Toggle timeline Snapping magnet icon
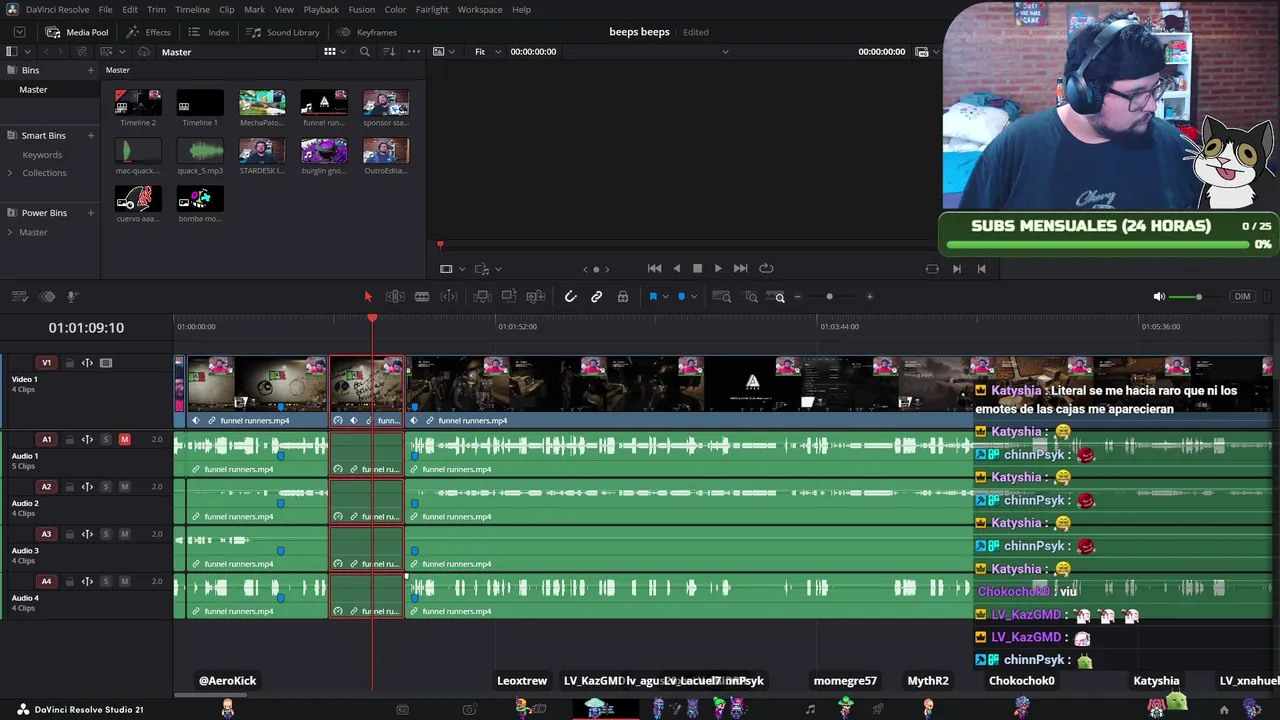 [570, 297]
